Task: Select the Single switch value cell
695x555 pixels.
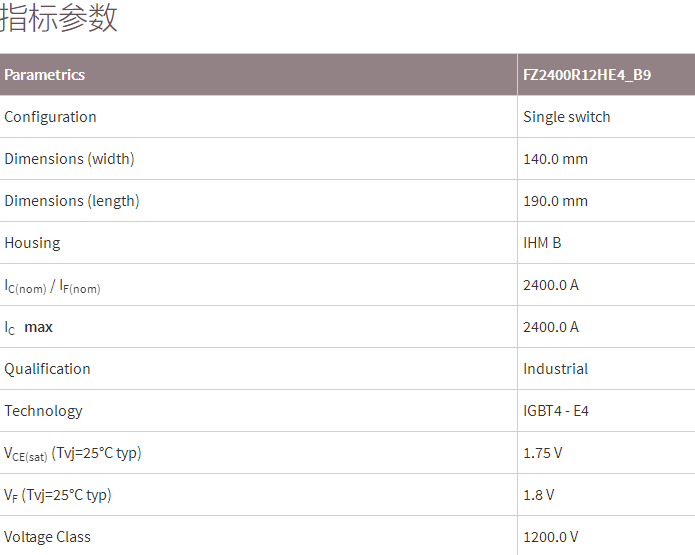Action: (566, 117)
